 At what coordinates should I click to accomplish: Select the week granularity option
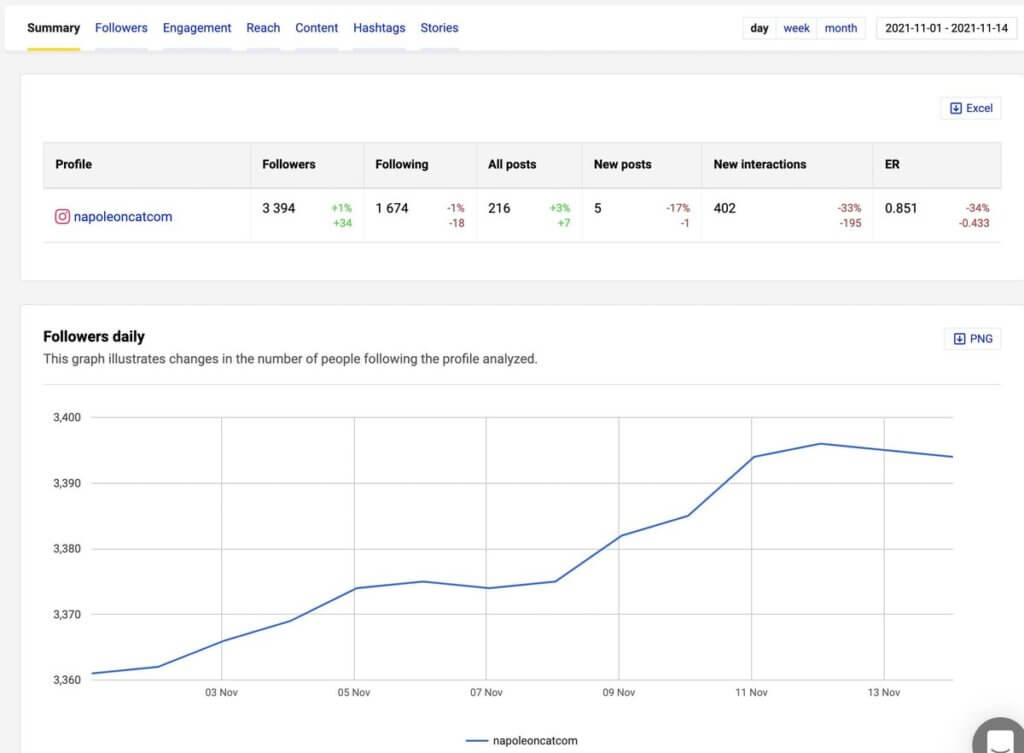[x=796, y=28]
